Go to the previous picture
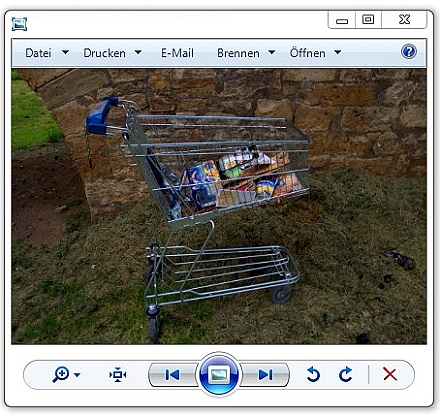The width and height of the screenshot is (440, 415). 172,375
